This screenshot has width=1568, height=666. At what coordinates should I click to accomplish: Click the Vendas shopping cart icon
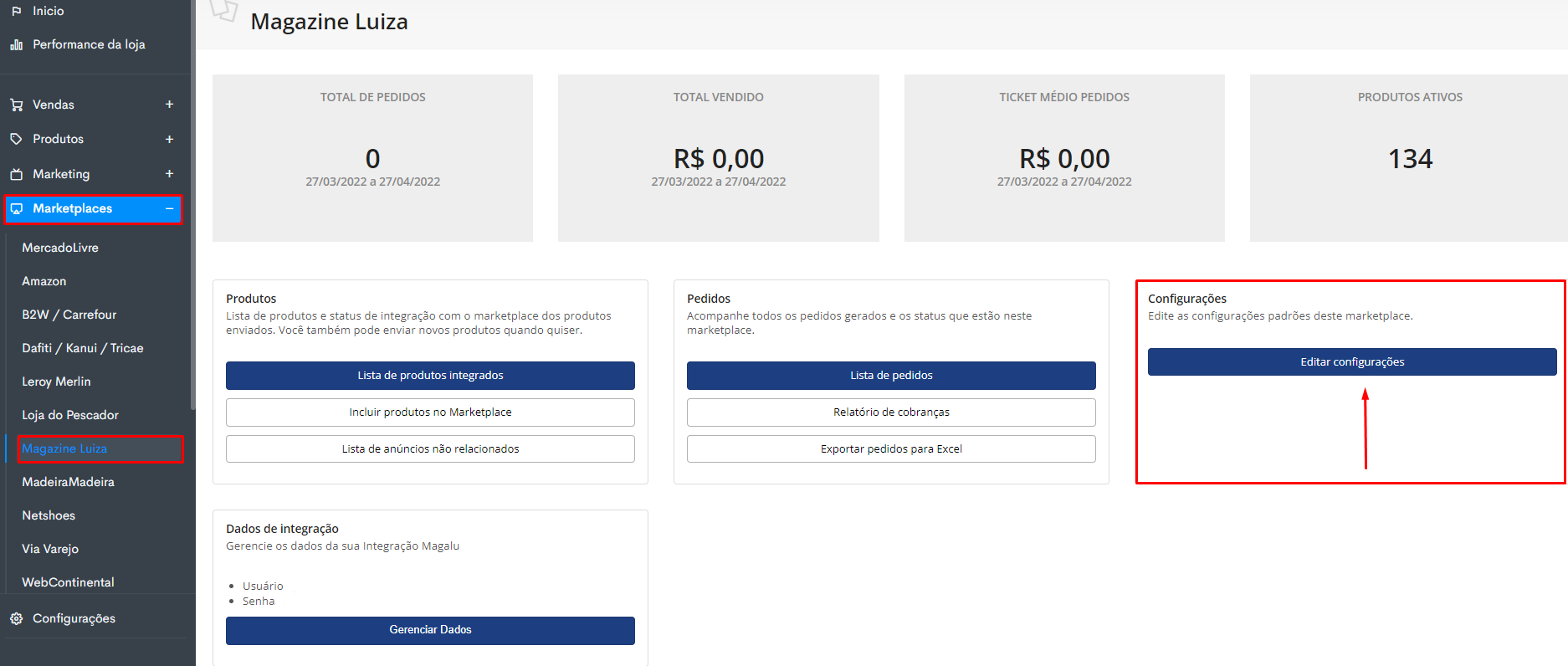(16, 105)
